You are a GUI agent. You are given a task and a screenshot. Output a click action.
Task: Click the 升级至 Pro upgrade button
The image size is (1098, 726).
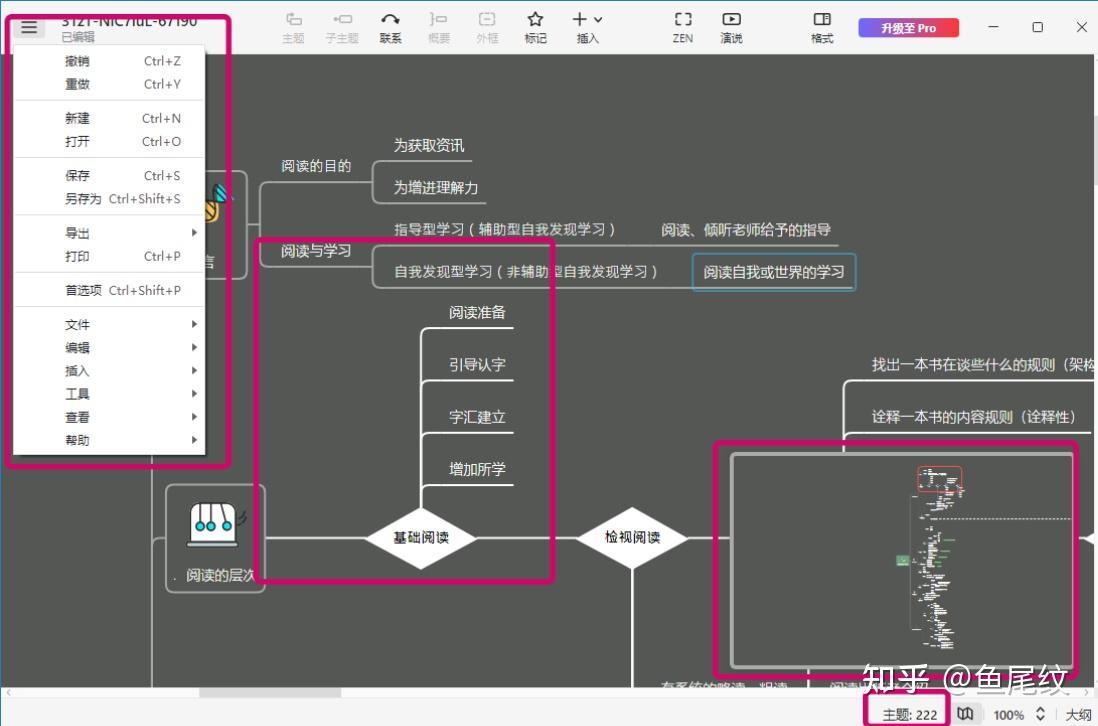[908, 27]
